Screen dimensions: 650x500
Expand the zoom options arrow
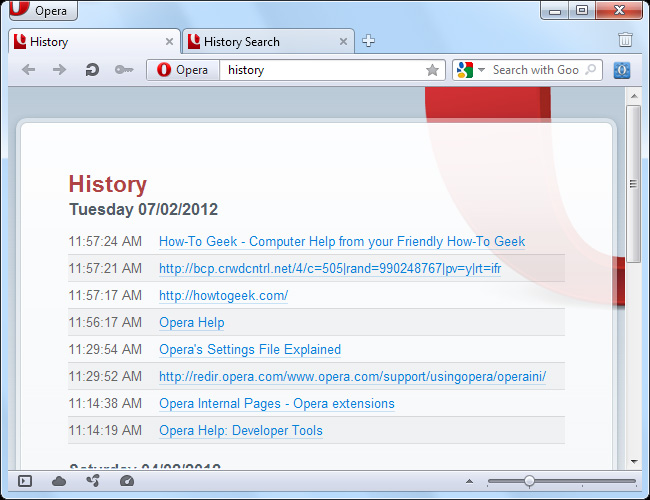tap(469, 481)
